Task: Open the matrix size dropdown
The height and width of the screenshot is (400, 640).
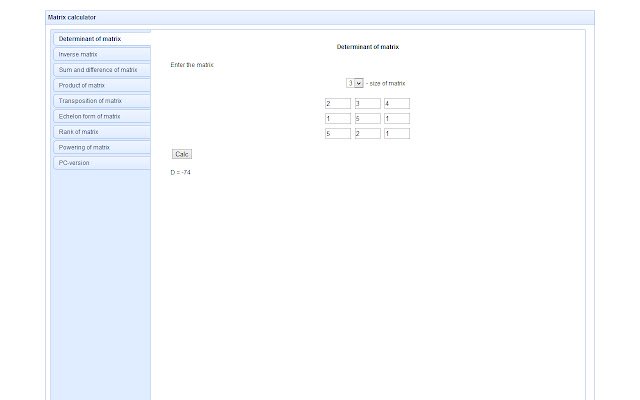Action: (x=355, y=83)
